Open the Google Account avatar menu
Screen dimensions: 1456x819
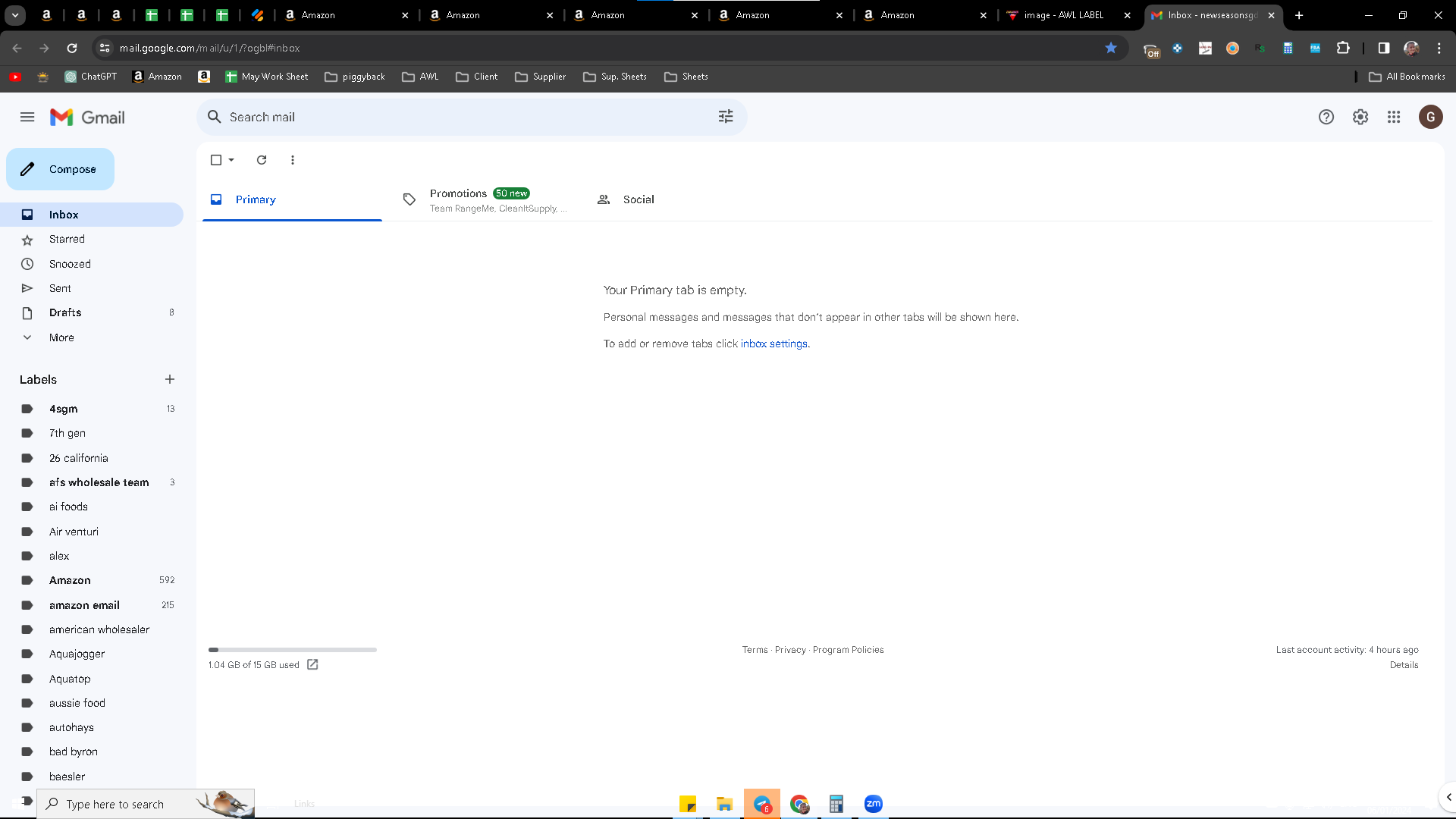tap(1431, 117)
